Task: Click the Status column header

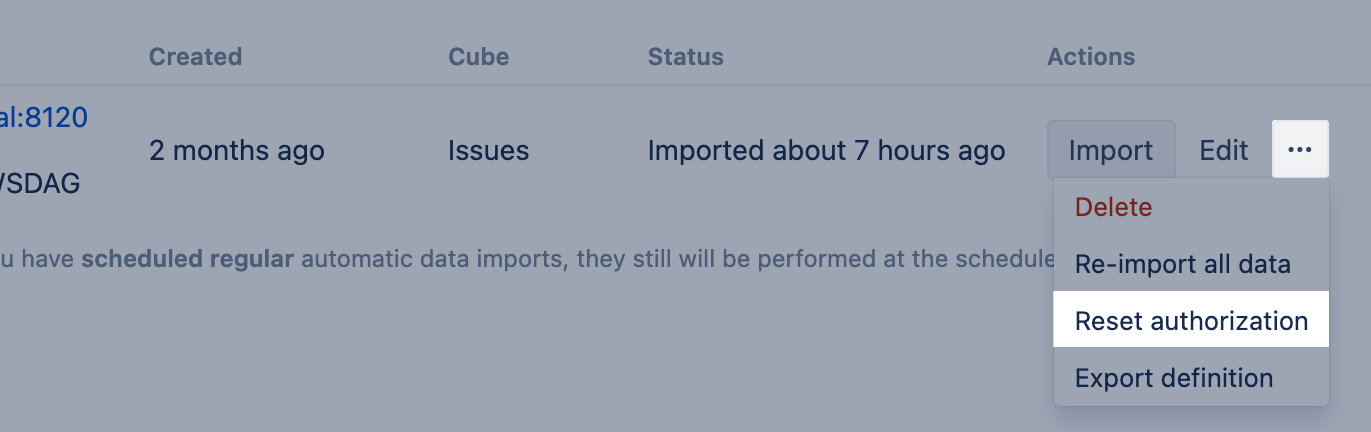Action: [685, 57]
